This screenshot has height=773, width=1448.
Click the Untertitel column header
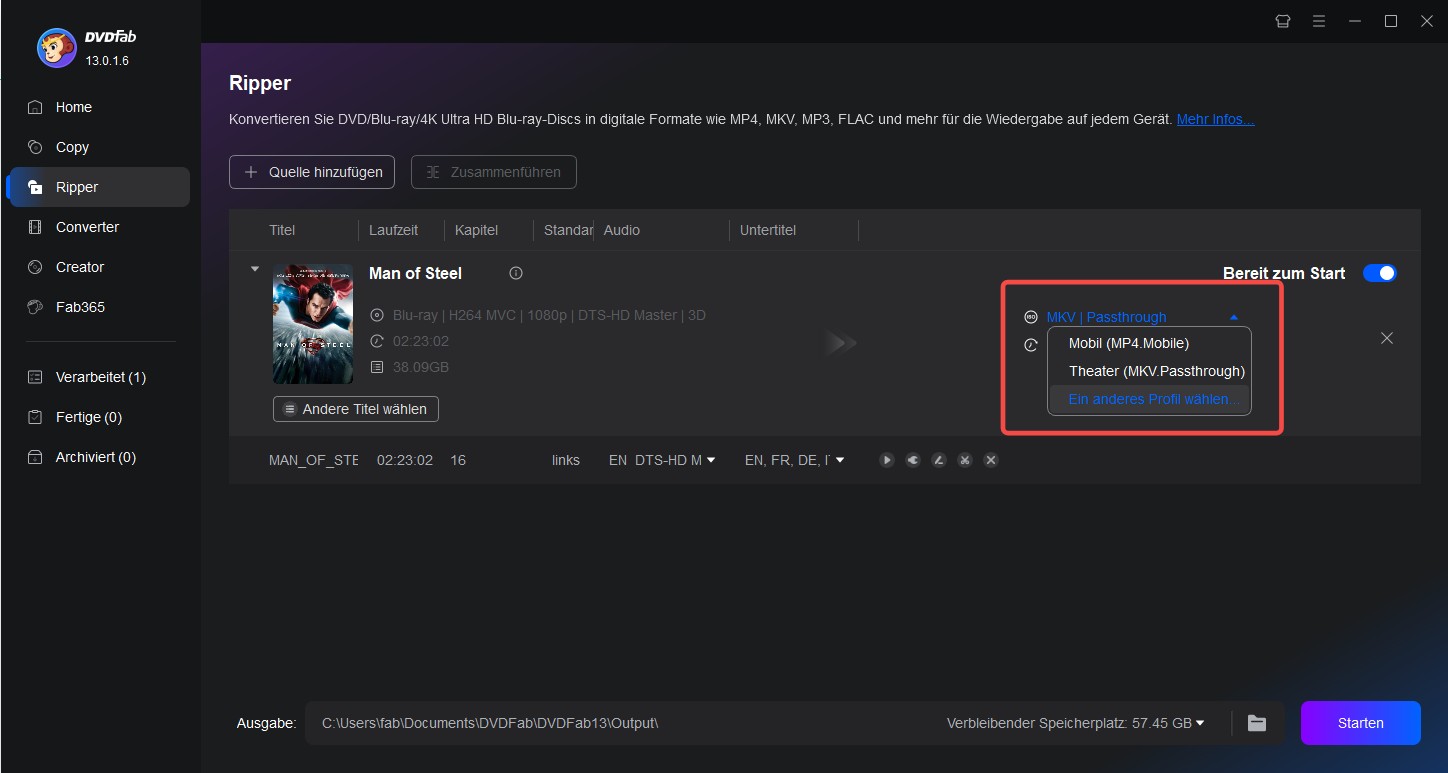[768, 230]
